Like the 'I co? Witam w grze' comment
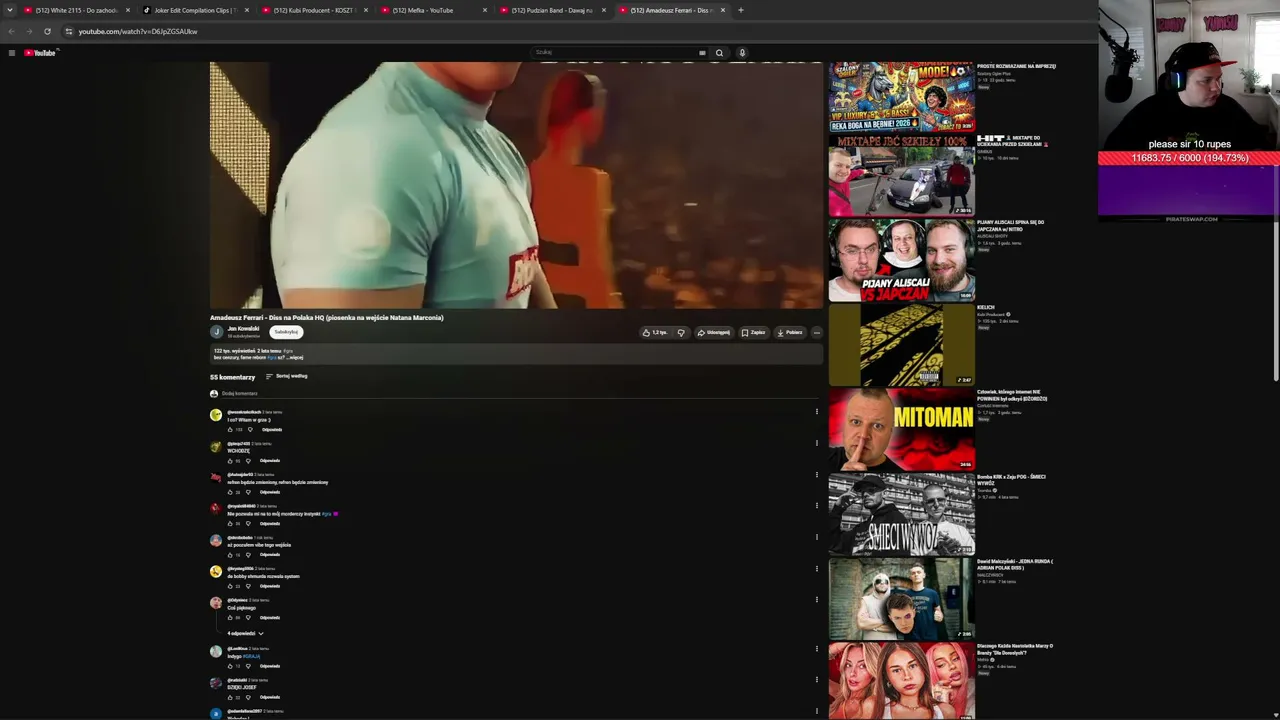The width and height of the screenshot is (1280, 720). [x=230, y=430]
